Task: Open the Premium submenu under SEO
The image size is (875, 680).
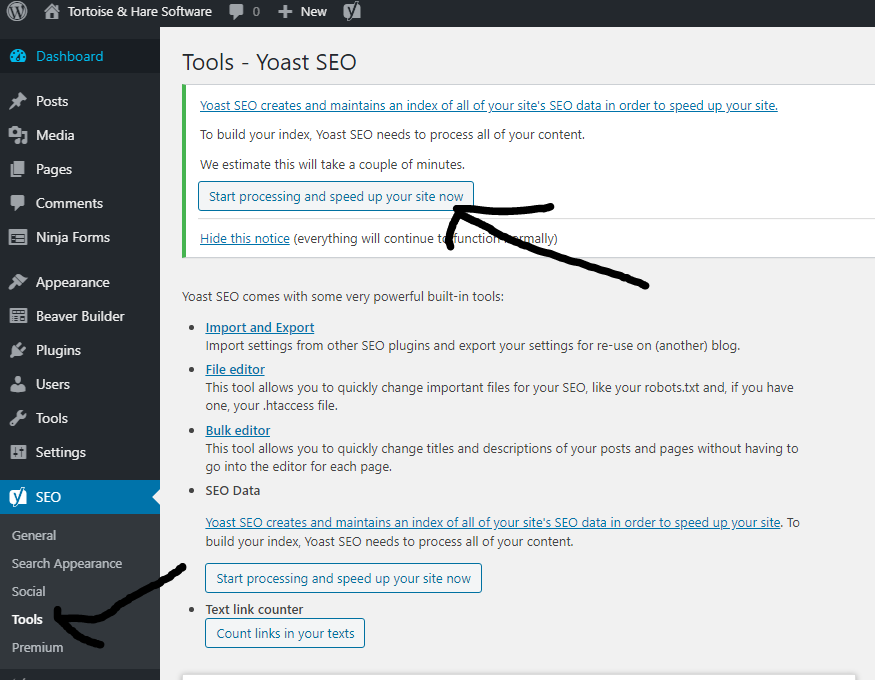Action: [x=37, y=647]
